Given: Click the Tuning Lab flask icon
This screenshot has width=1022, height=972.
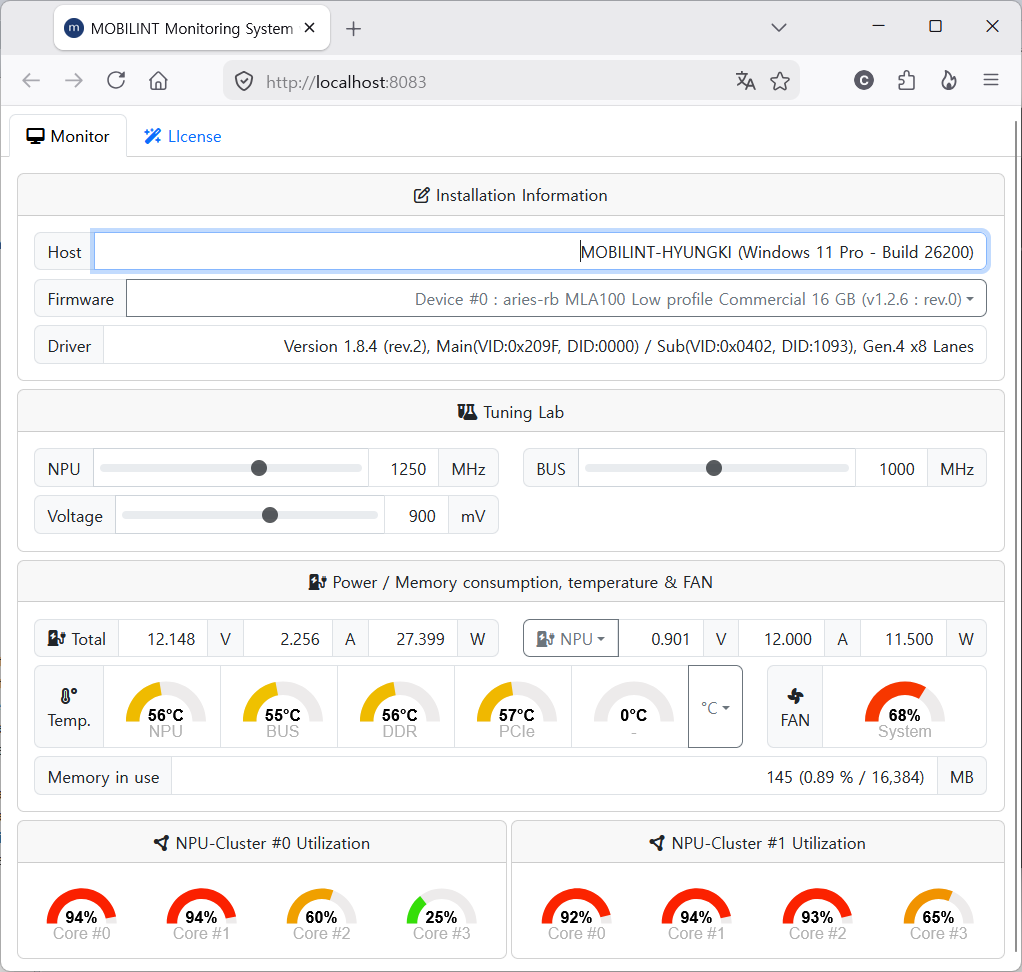Looking at the screenshot, I should [x=467, y=412].
